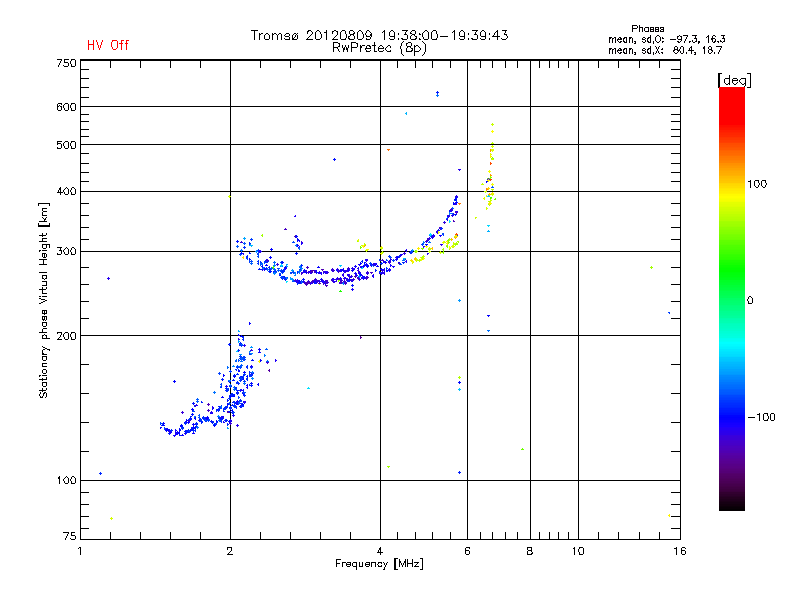
Task: Click y-axis tick label '500'
Action: tap(67, 145)
